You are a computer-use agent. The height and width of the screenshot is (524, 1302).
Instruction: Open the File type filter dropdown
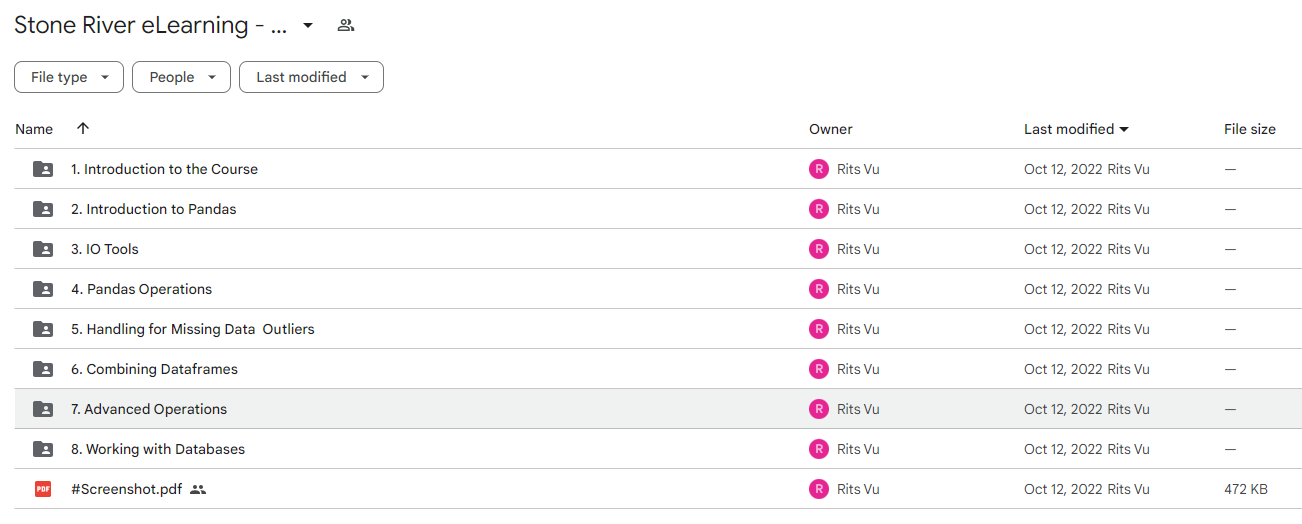69,77
